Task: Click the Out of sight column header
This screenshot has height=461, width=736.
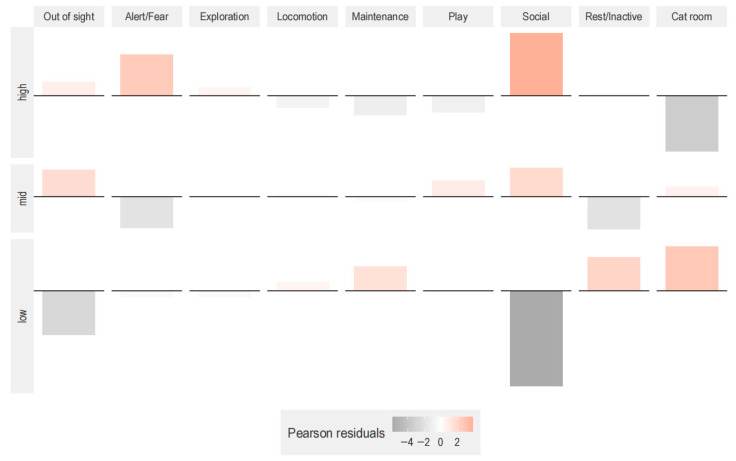Action: point(69,17)
